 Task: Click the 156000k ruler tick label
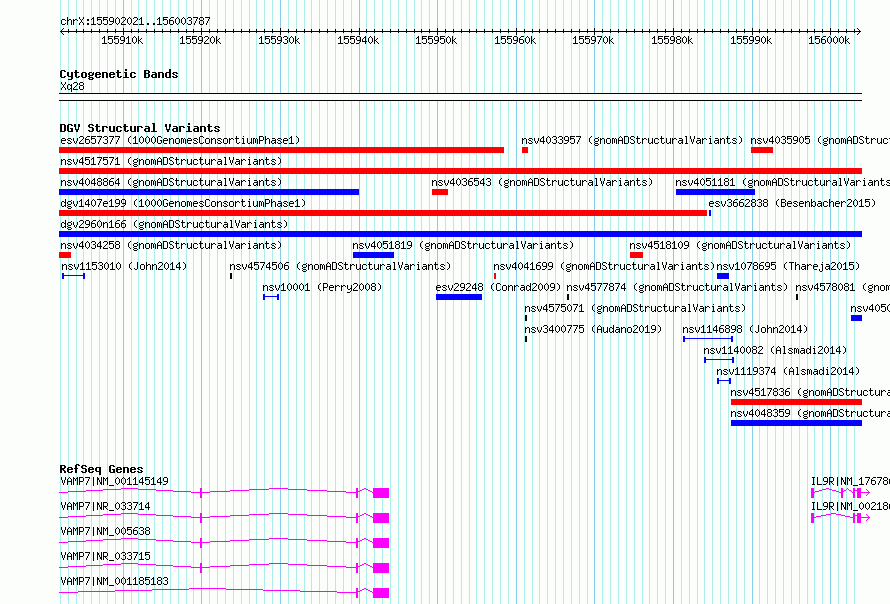(829, 40)
